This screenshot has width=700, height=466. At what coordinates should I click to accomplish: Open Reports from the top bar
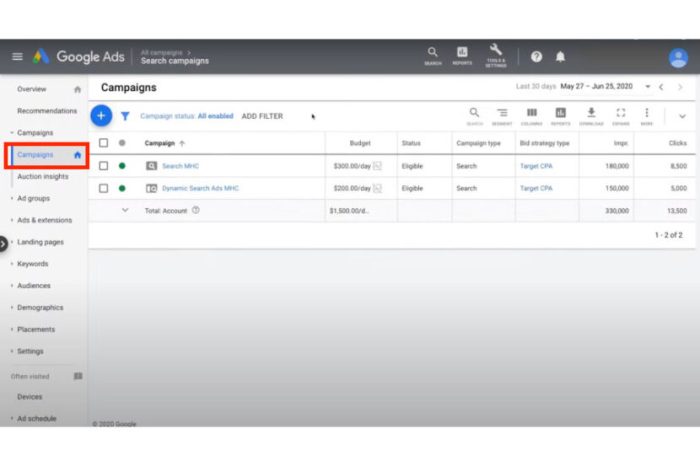pos(462,56)
